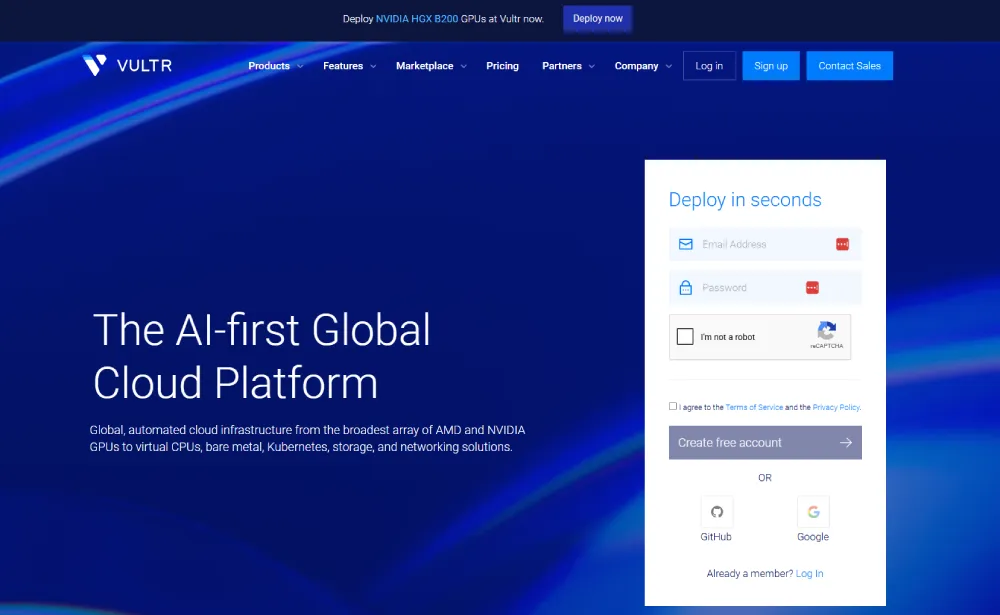Screen dimensions: 1000x615
Task: Open the Marketplace menu
Action: pyautogui.click(x=425, y=66)
